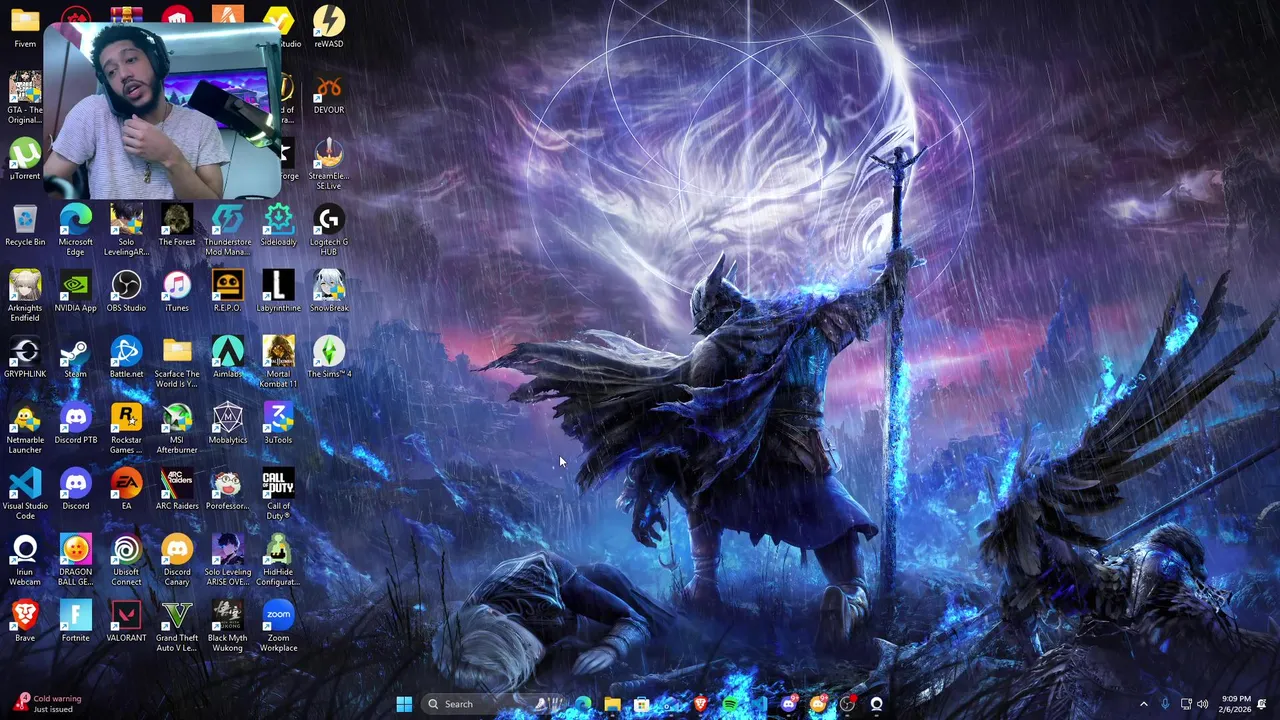Open iTunes desktop shortcut

[177, 291]
